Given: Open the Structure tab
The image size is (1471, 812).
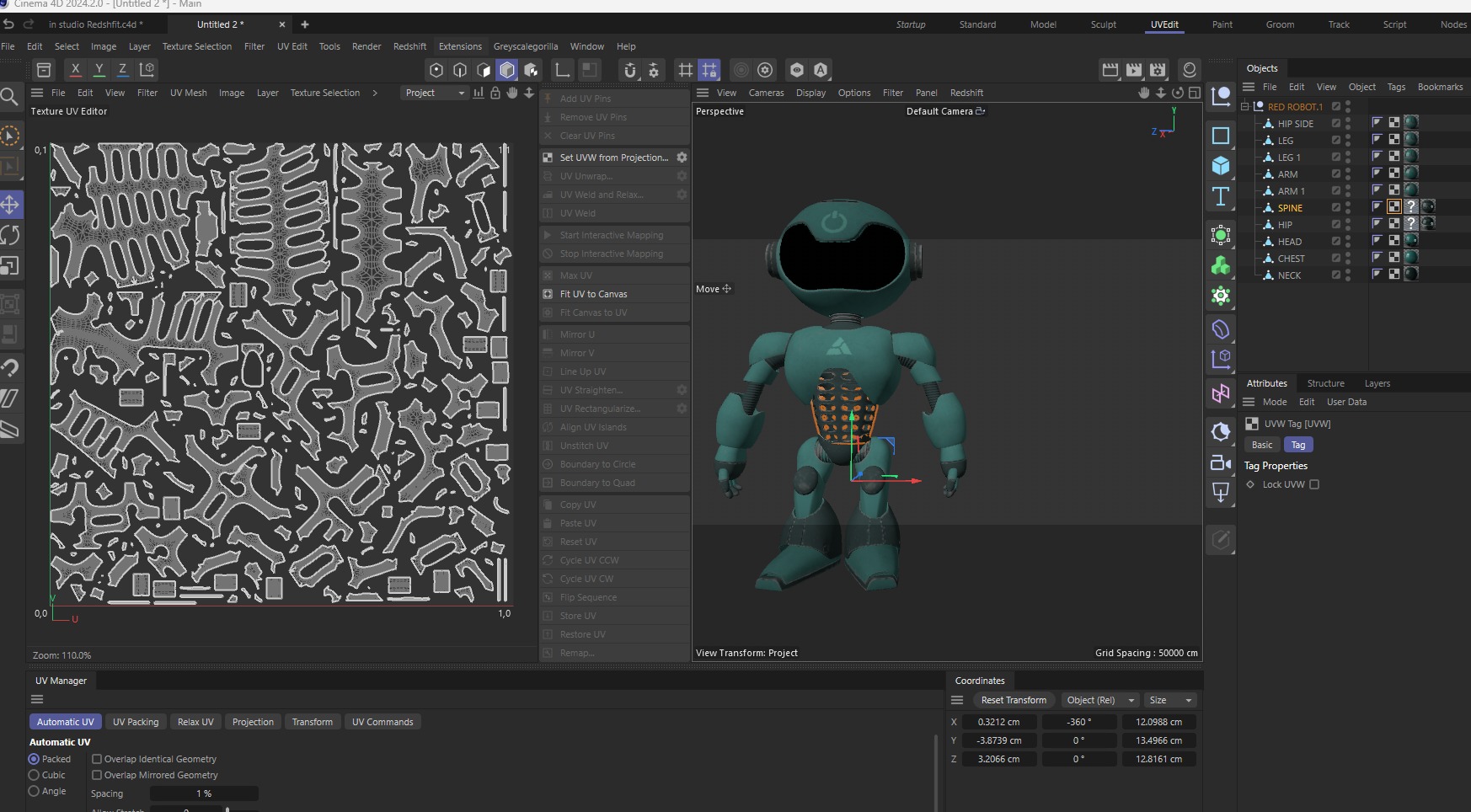Looking at the screenshot, I should [1325, 383].
